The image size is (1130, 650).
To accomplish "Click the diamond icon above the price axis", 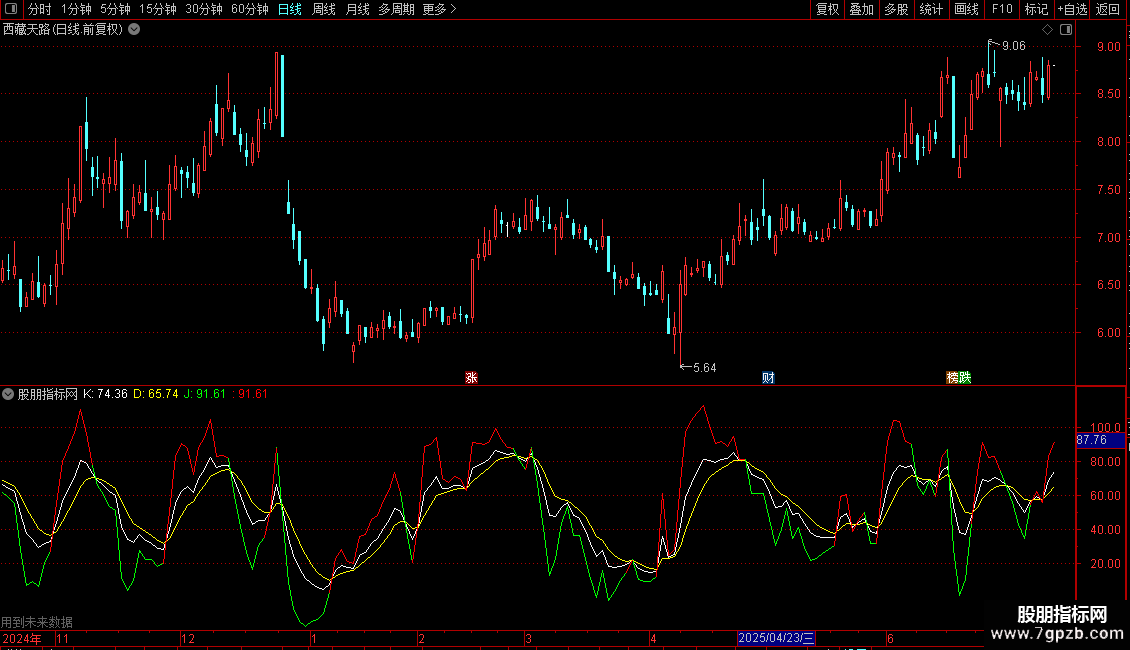I will (x=1047, y=30).
